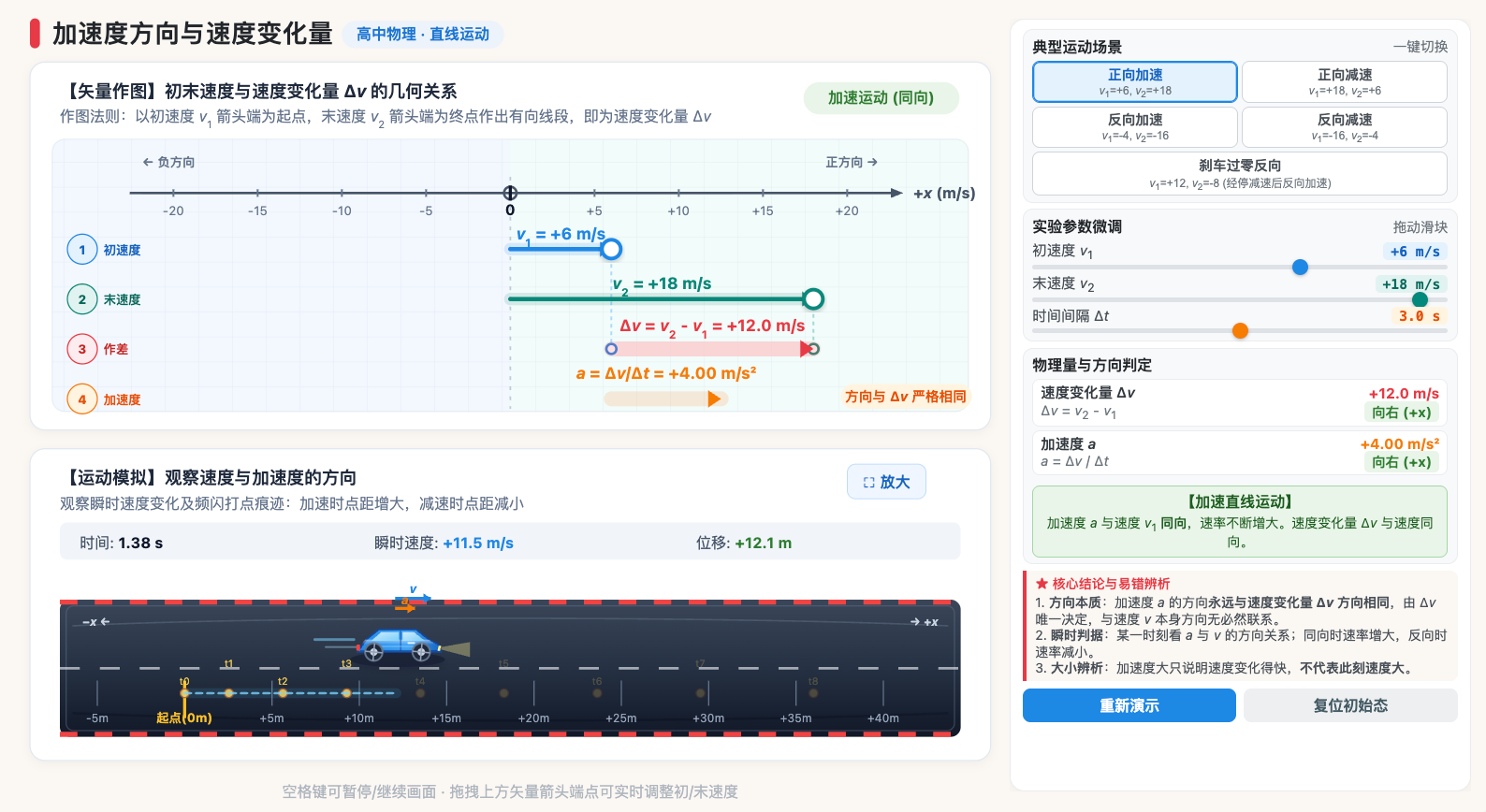Click the 核心结论与易错辨析 heading
The width and height of the screenshot is (1486, 812).
click(x=1102, y=584)
